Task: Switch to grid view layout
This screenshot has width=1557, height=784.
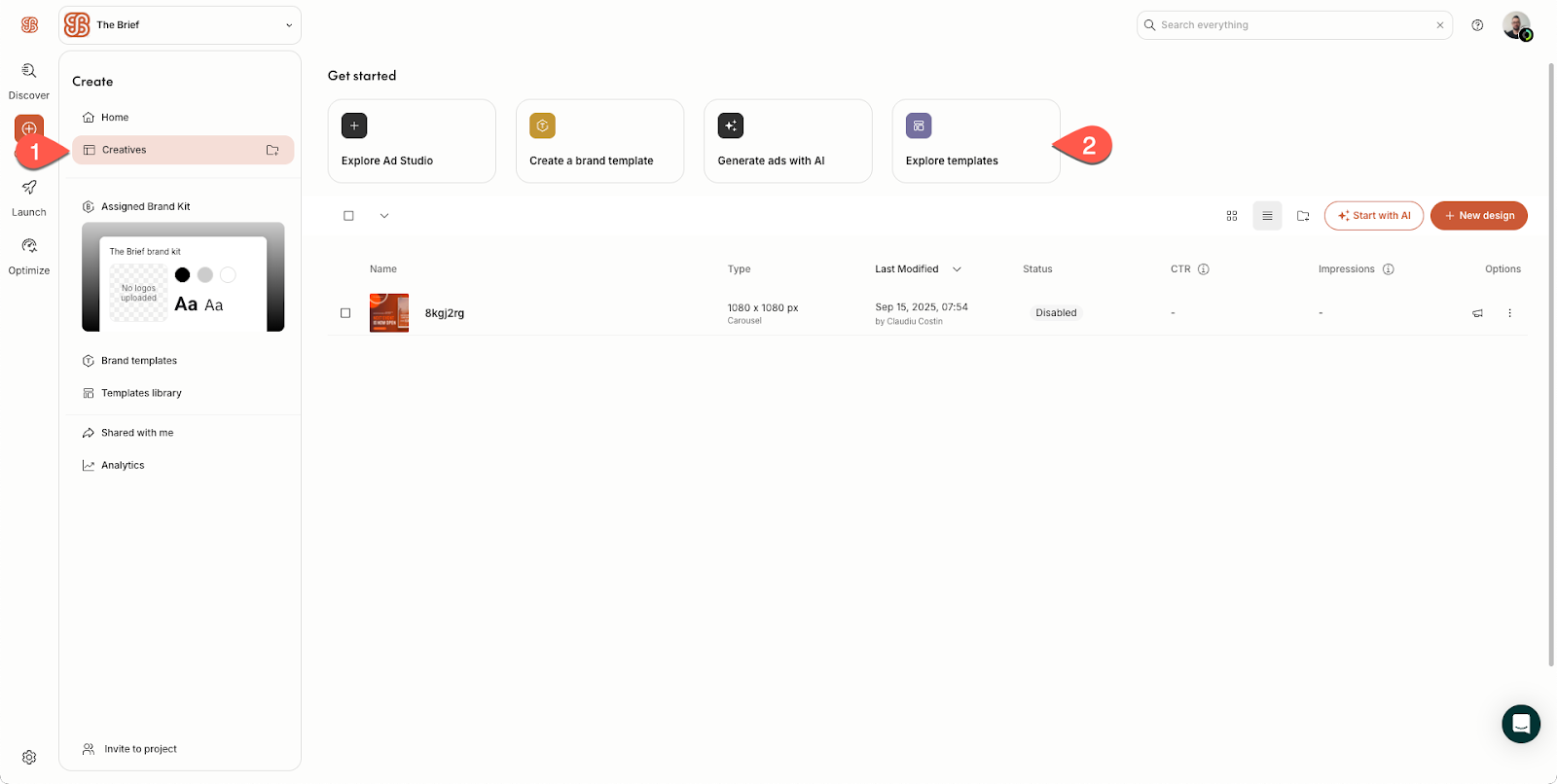Action: [1232, 216]
